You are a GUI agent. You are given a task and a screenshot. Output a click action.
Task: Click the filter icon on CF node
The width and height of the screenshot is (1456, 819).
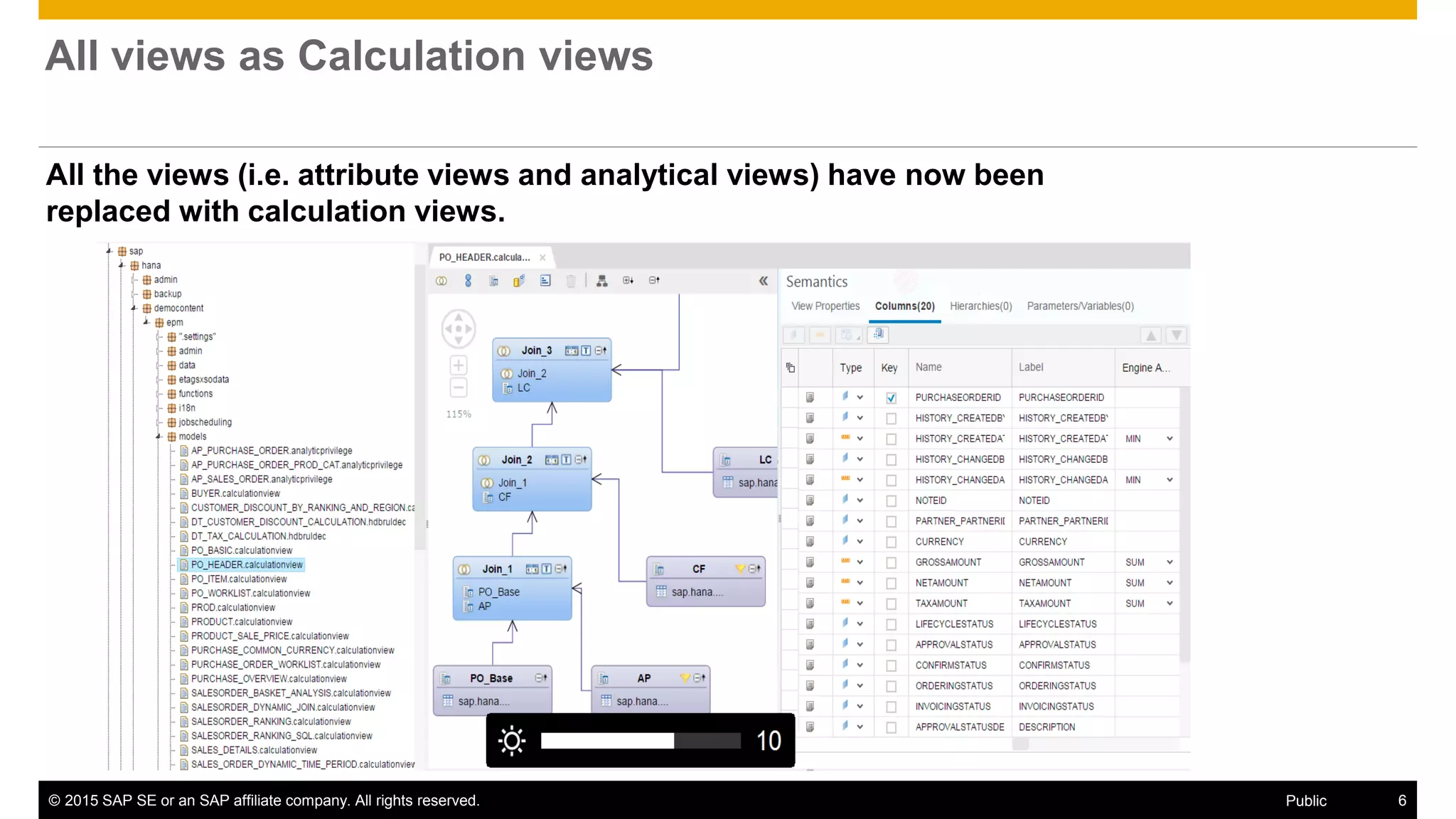[740, 569]
